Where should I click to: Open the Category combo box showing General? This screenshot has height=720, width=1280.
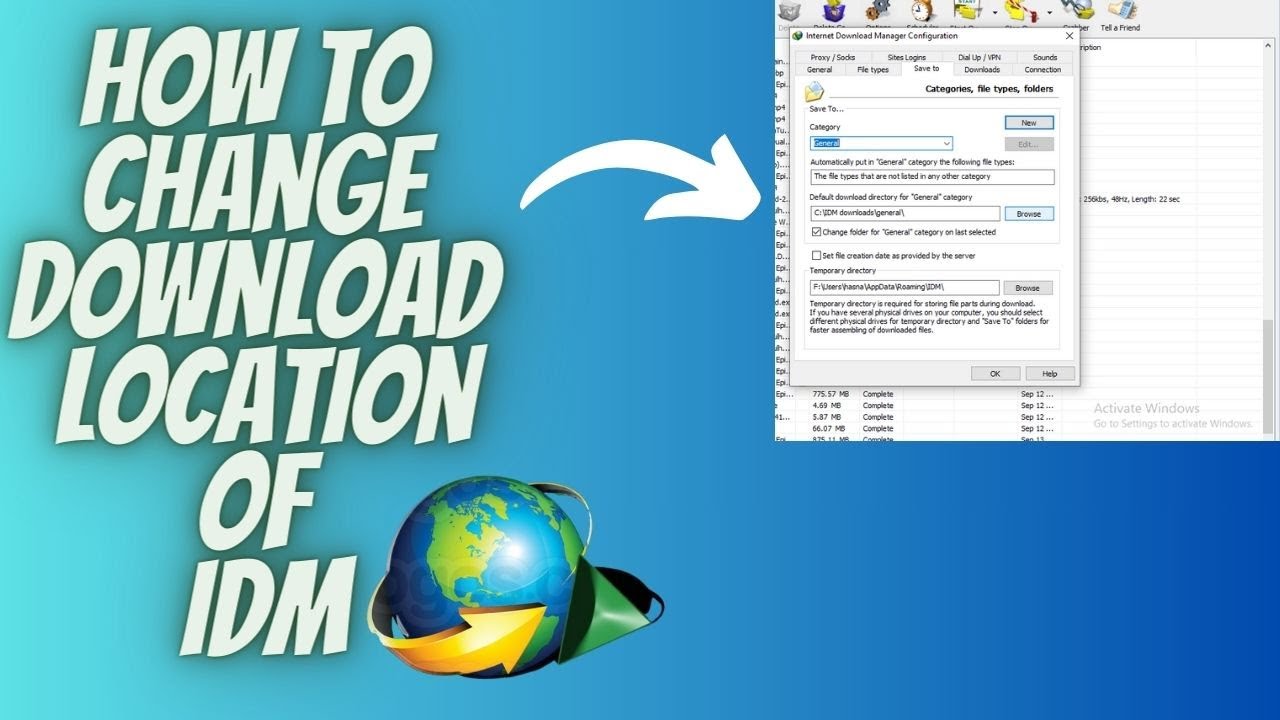[881, 144]
